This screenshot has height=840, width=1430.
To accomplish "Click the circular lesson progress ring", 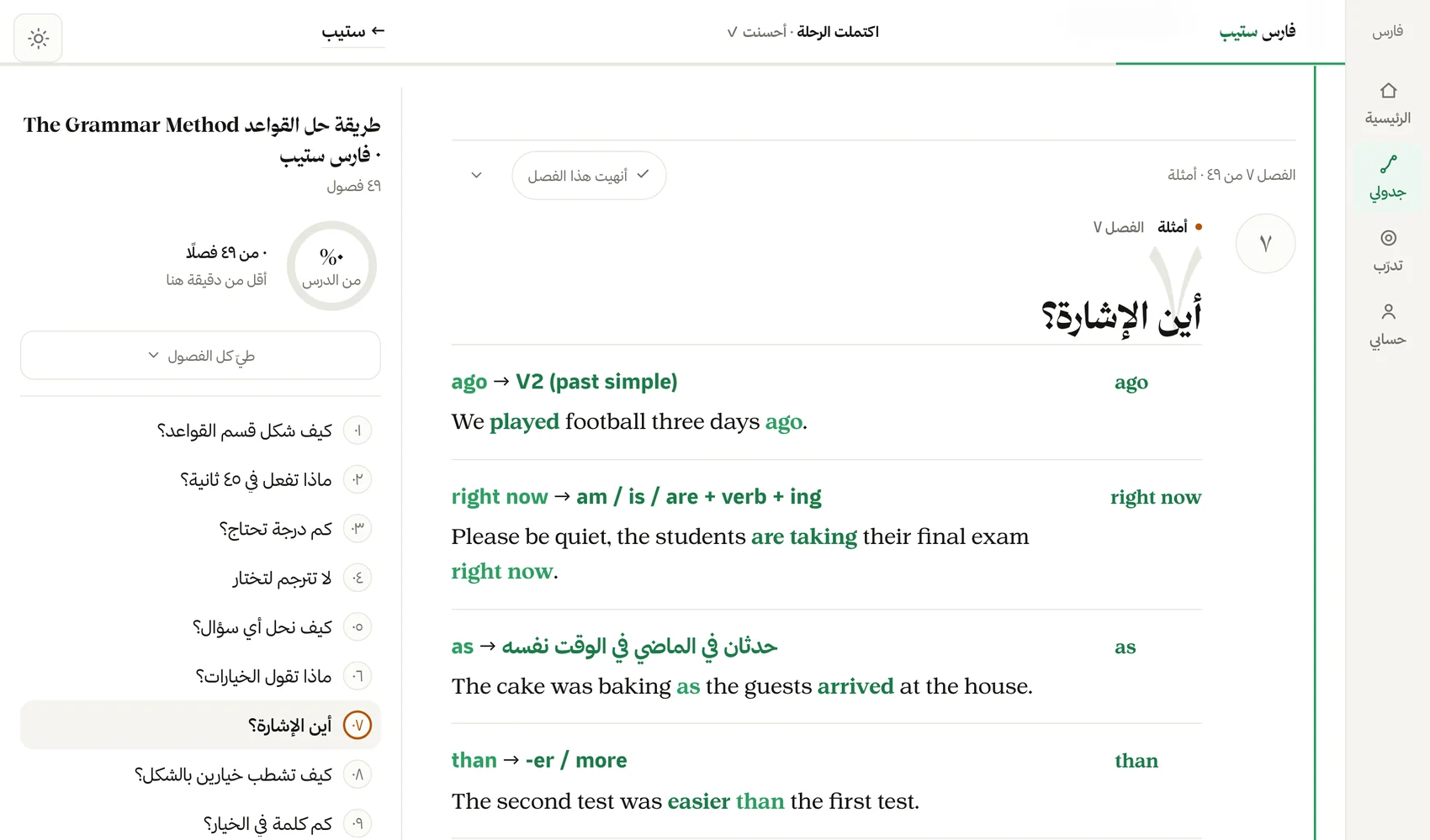I will click(331, 266).
